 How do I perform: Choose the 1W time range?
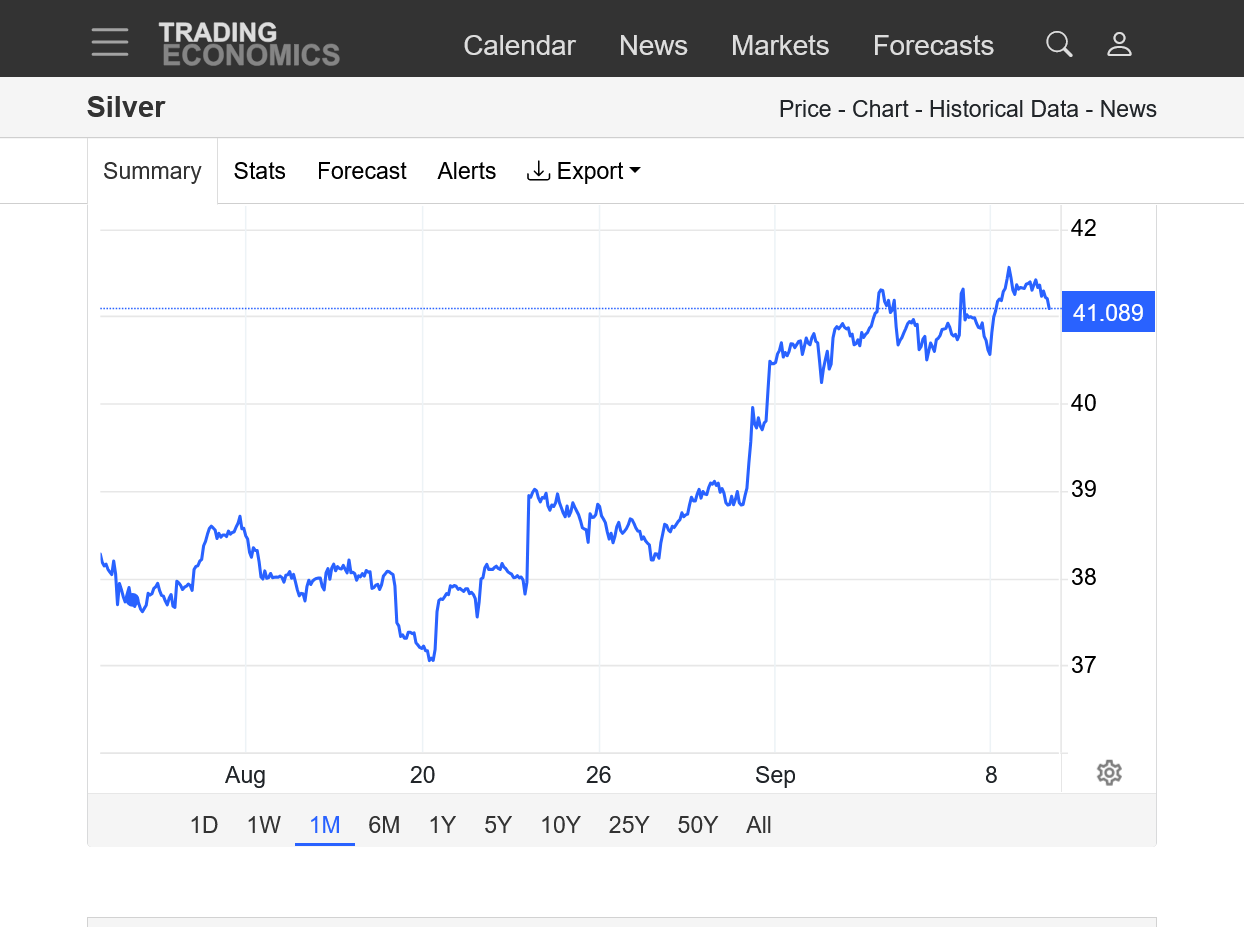tap(264, 825)
